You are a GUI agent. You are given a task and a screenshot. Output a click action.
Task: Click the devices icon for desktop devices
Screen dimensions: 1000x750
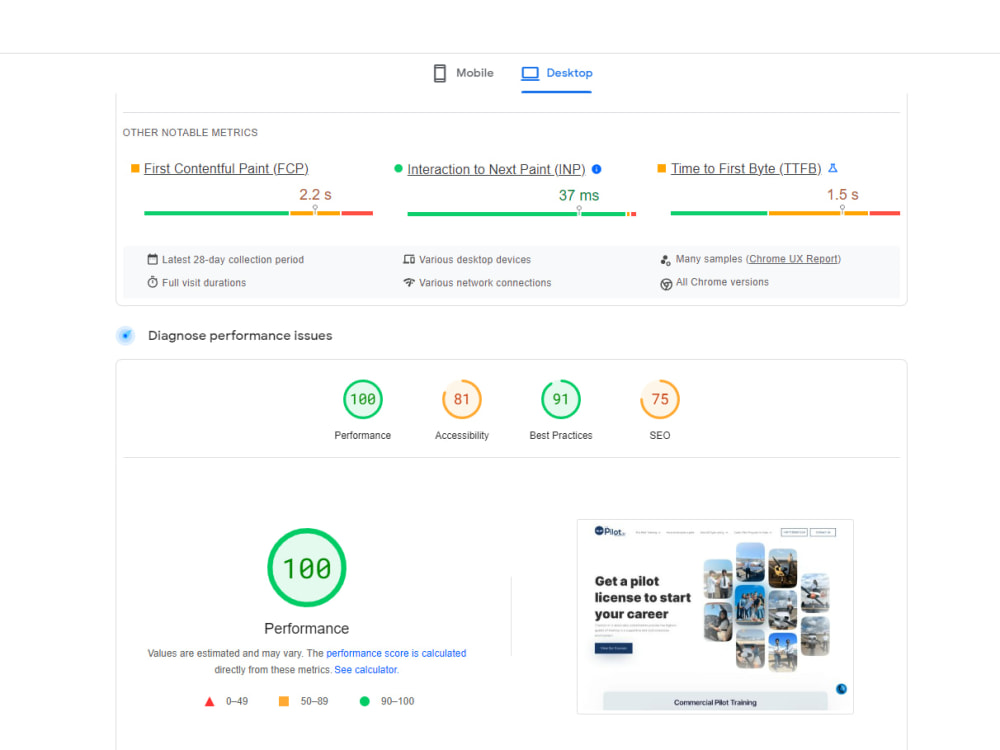[409, 259]
